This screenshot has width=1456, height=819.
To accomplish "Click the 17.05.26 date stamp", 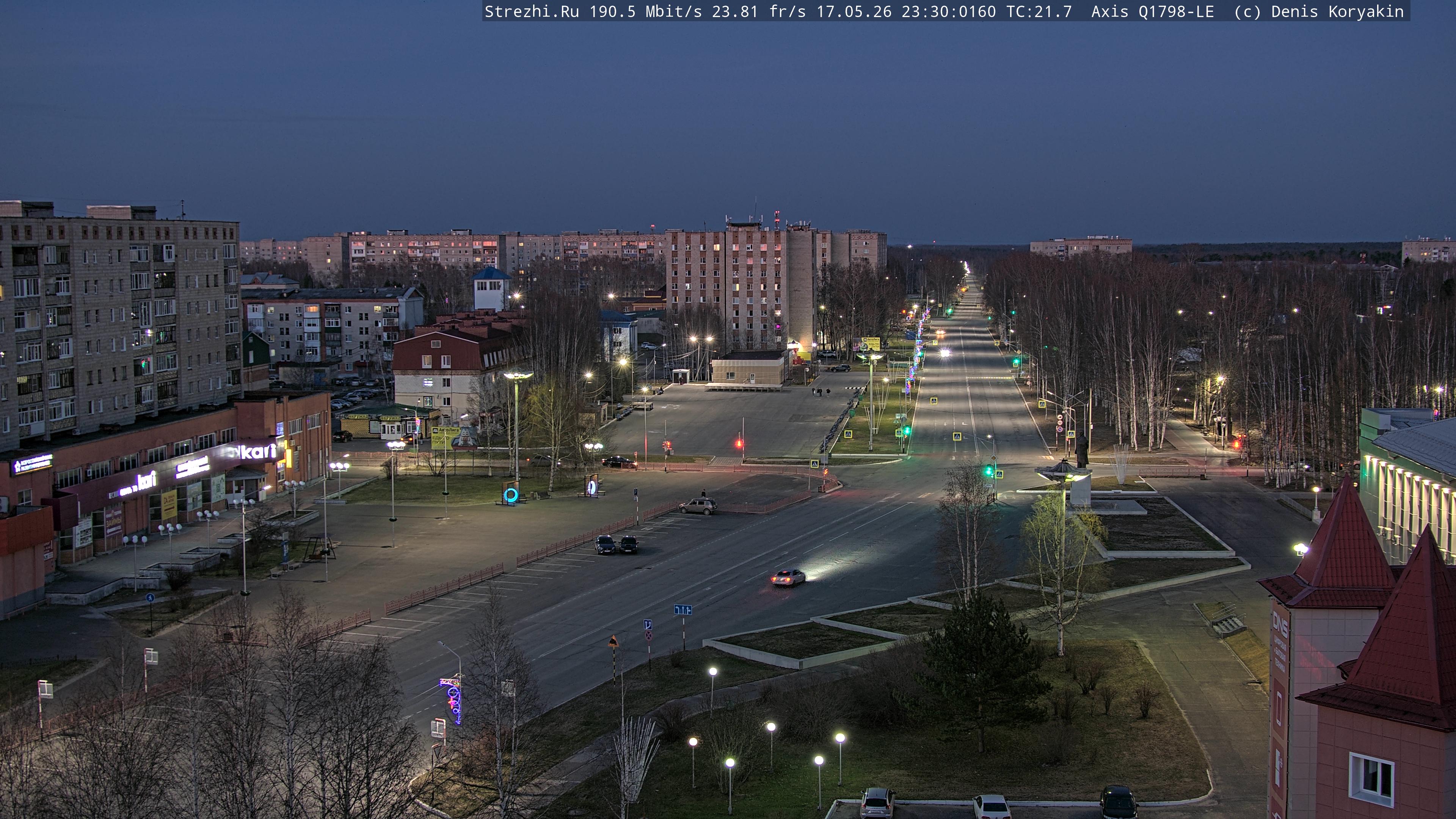I will (x=854, y=11).
